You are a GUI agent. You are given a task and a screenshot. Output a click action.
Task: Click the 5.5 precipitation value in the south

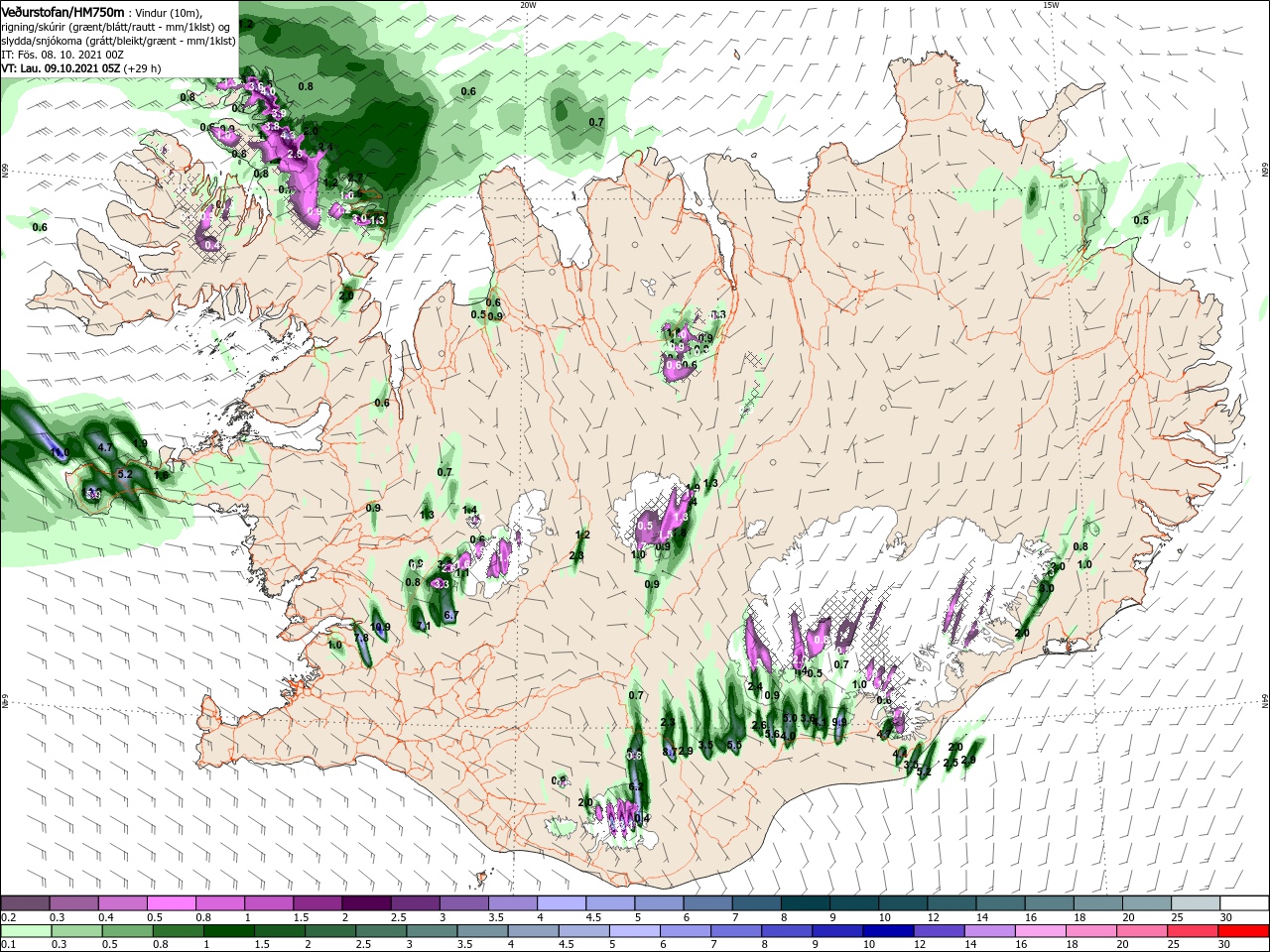(x=734, y=745)
